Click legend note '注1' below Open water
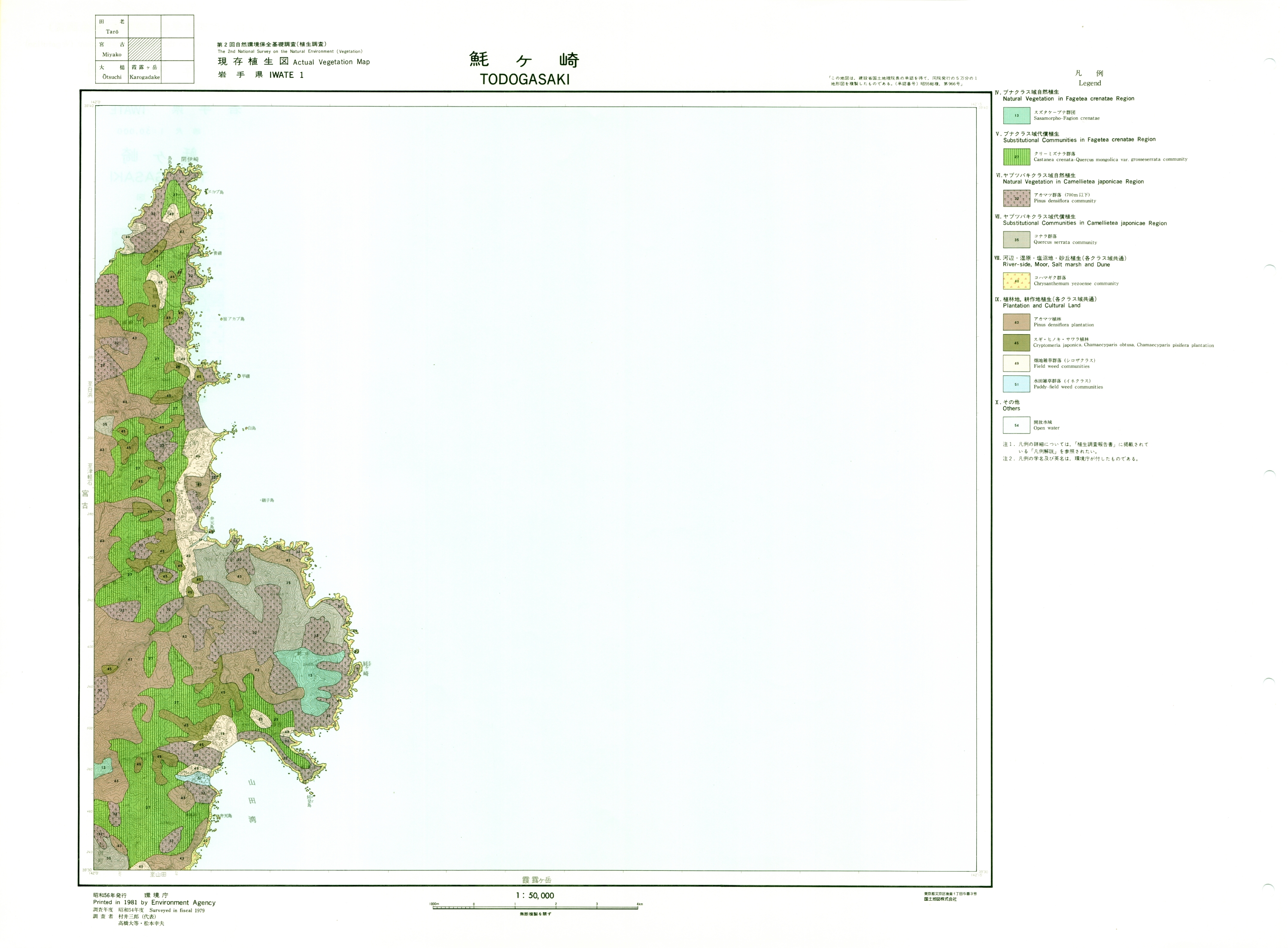 1075,448
